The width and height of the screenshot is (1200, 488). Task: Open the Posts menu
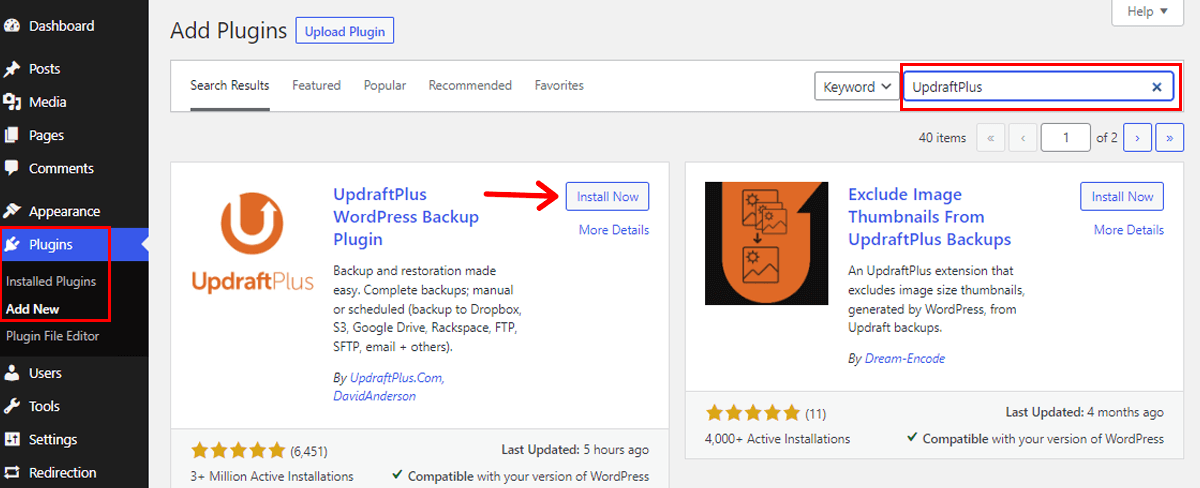tap(74, 69)
